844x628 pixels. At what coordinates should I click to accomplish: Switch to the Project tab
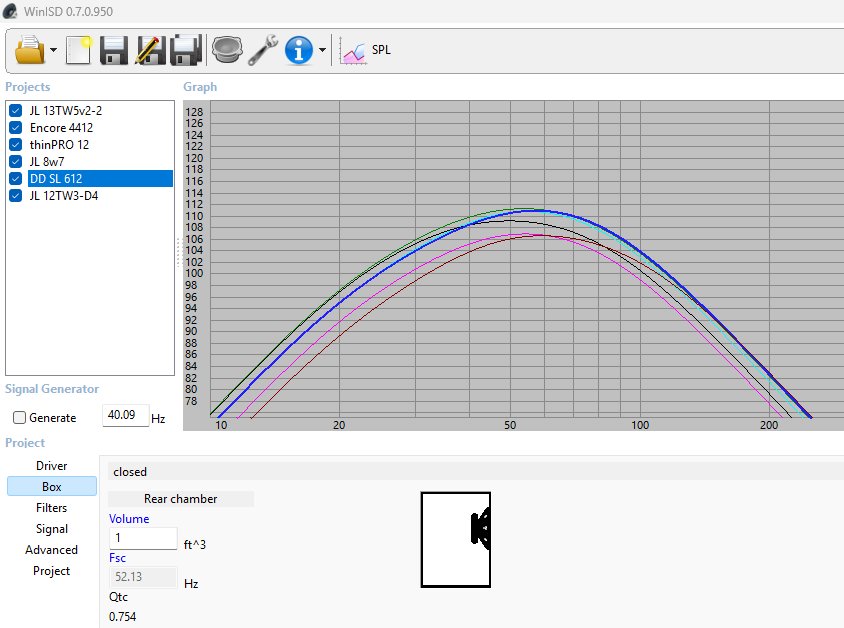pos(52,570)
